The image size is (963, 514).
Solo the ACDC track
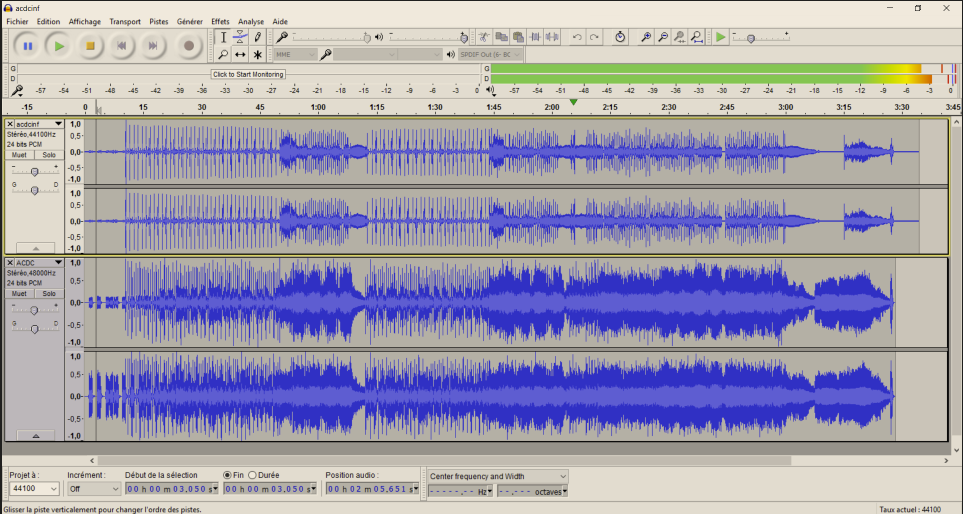click(49, 293)
